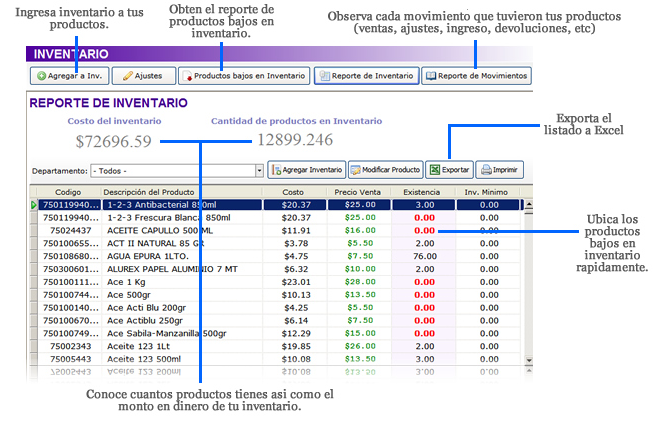Image resolution: width=659 pixels, height=422 pixels.
Task: Expand the Departamento dropdown arrow
Action: pyautogui.click(x=259, y=170)
